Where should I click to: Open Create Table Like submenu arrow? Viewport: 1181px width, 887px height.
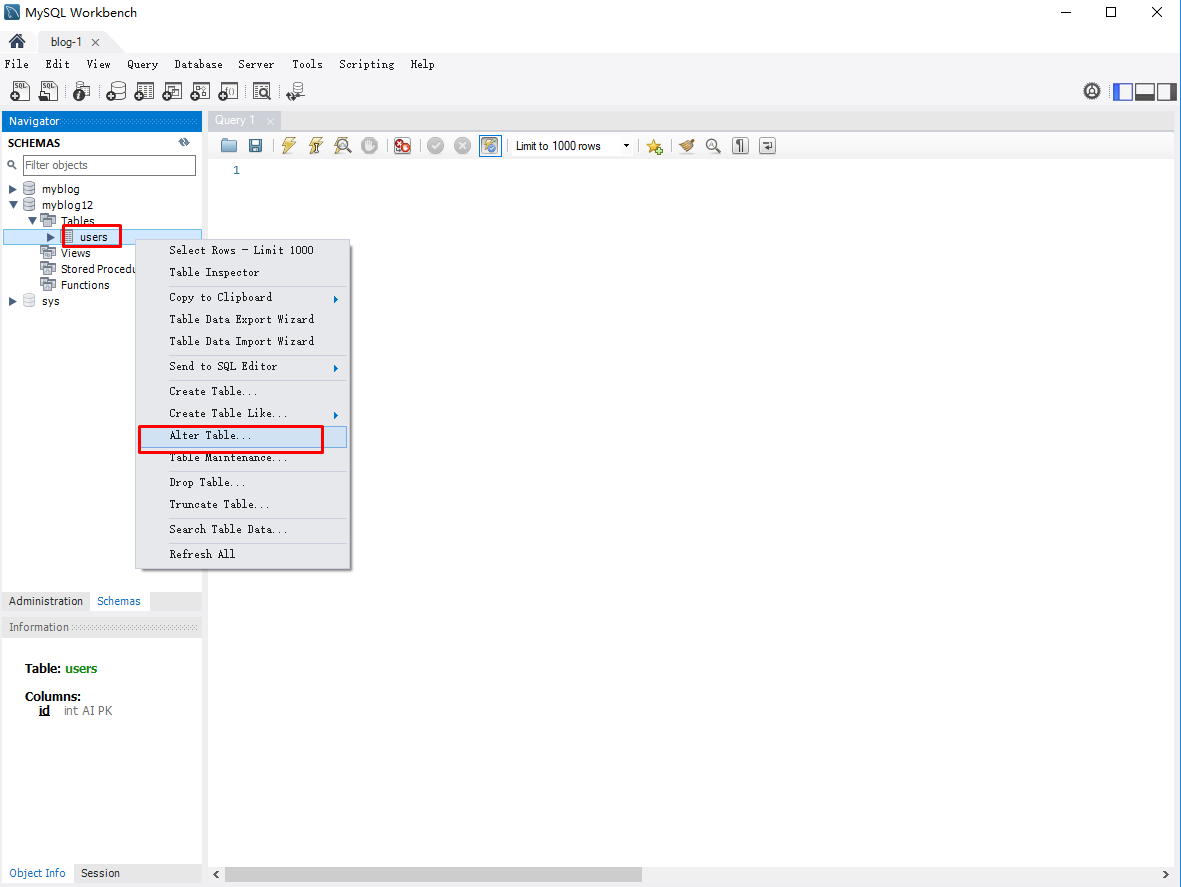[336, 415]
